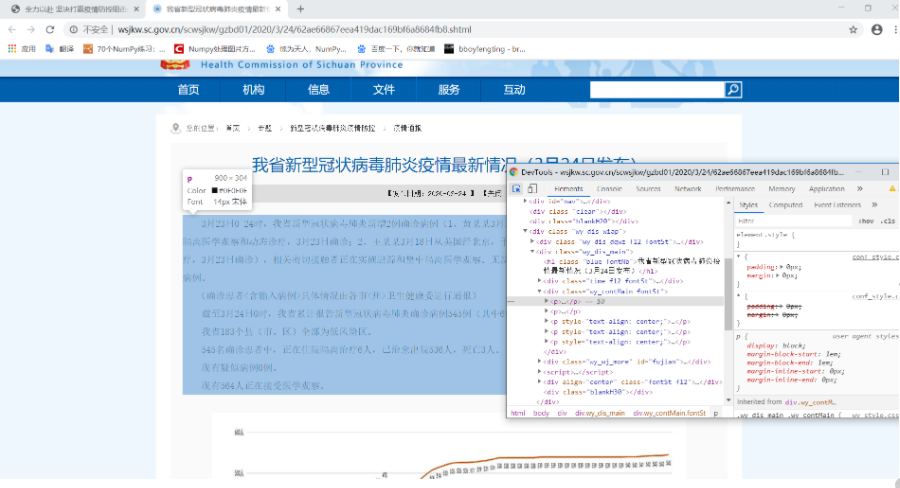Open the bboyfengting bookmark
Viewport: 900px width, 488px height.
[485, 49]
